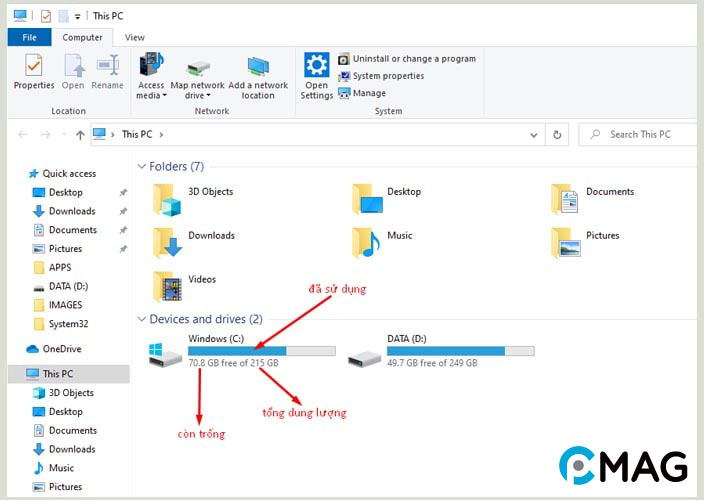Click This PC in the address bar

click(137, 134)
